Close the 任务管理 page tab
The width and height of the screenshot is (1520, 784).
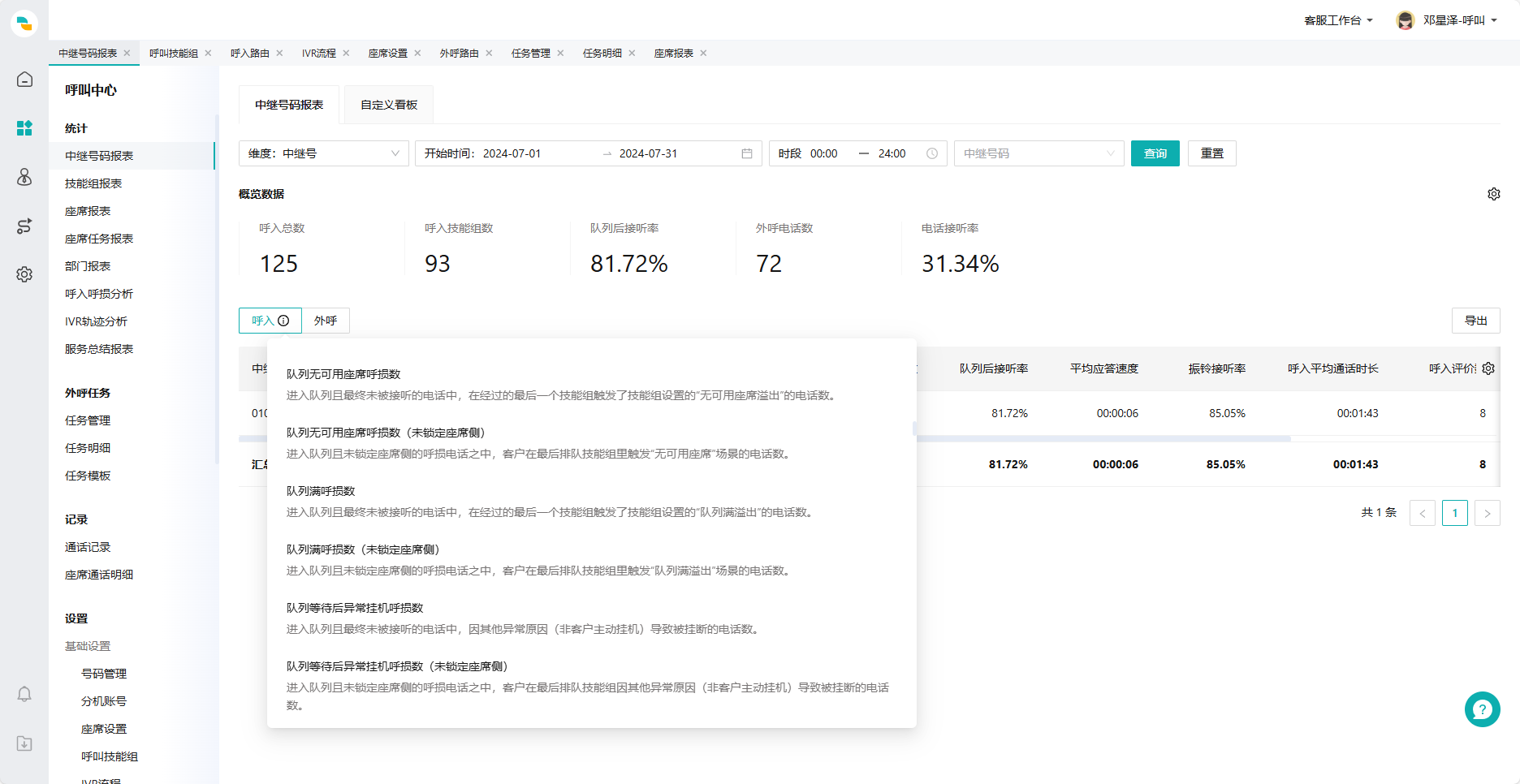point(560,53)
